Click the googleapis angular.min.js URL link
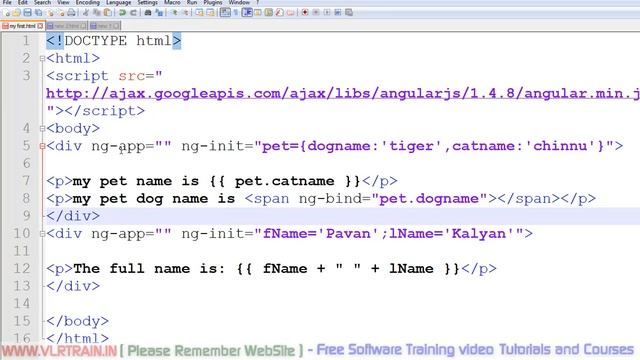Image resolution: width=640 pixels, height=360 pixels. [x=343, y=93]
